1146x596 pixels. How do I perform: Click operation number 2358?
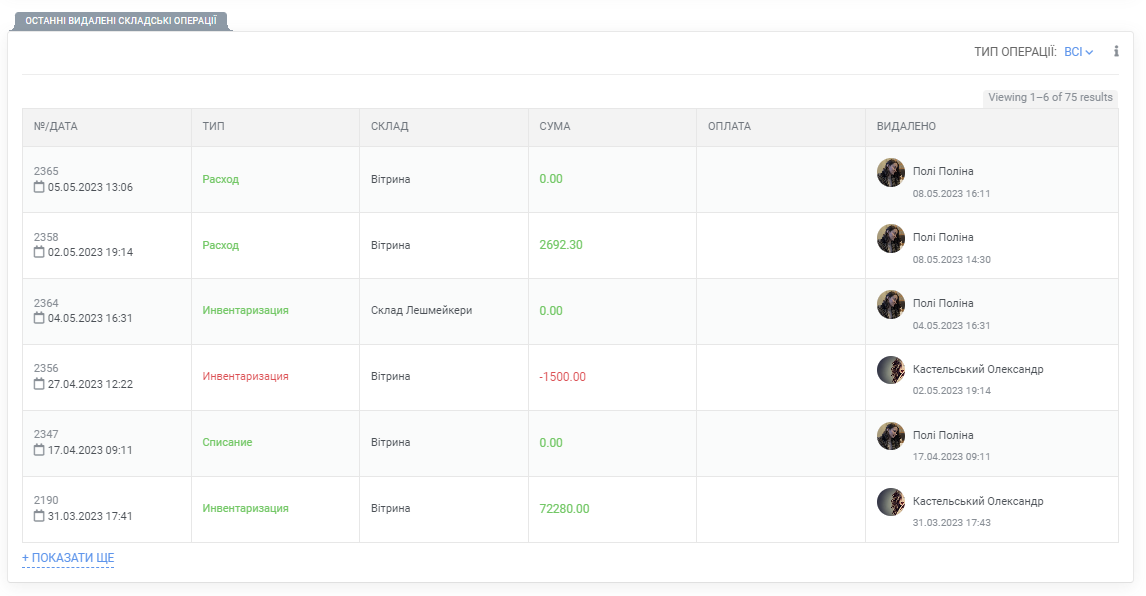[x=46, y=237]
